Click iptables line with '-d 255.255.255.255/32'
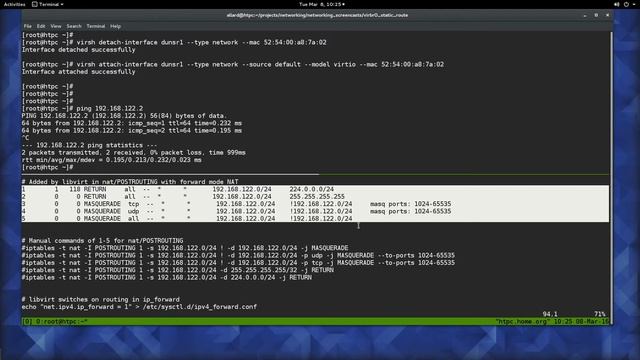This screenshot has height=360, width=640. click(178, 270)
